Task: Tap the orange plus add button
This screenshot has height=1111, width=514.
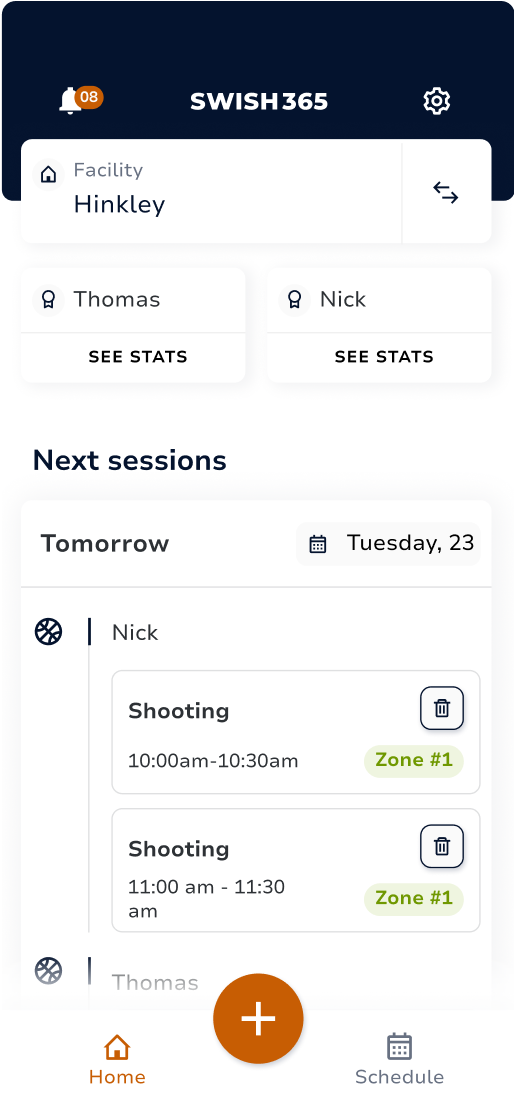Action: (258, 1018)
